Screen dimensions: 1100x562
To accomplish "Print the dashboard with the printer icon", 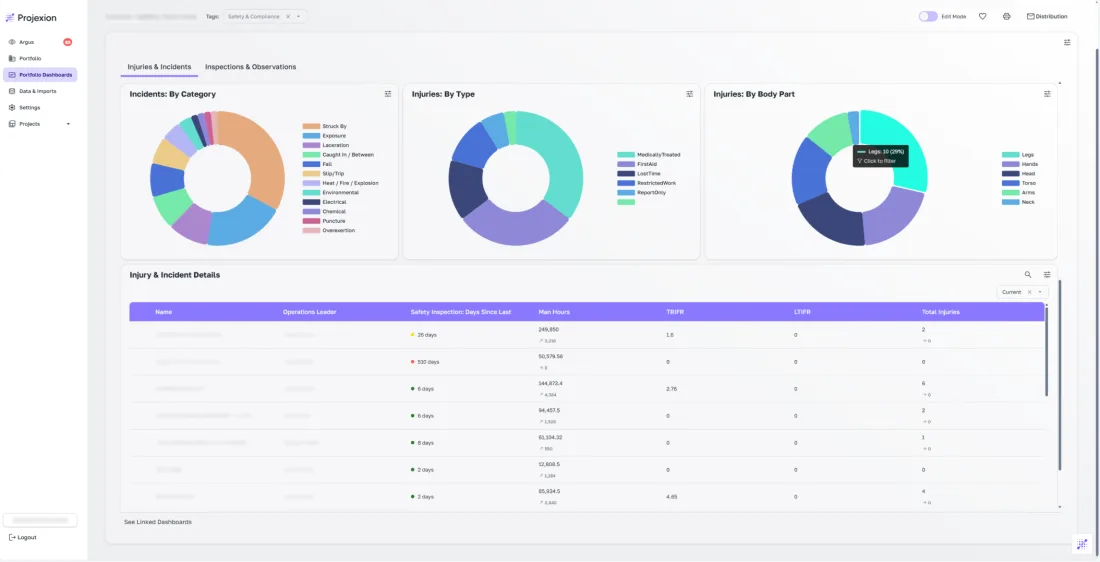I will pos(1006,16).
